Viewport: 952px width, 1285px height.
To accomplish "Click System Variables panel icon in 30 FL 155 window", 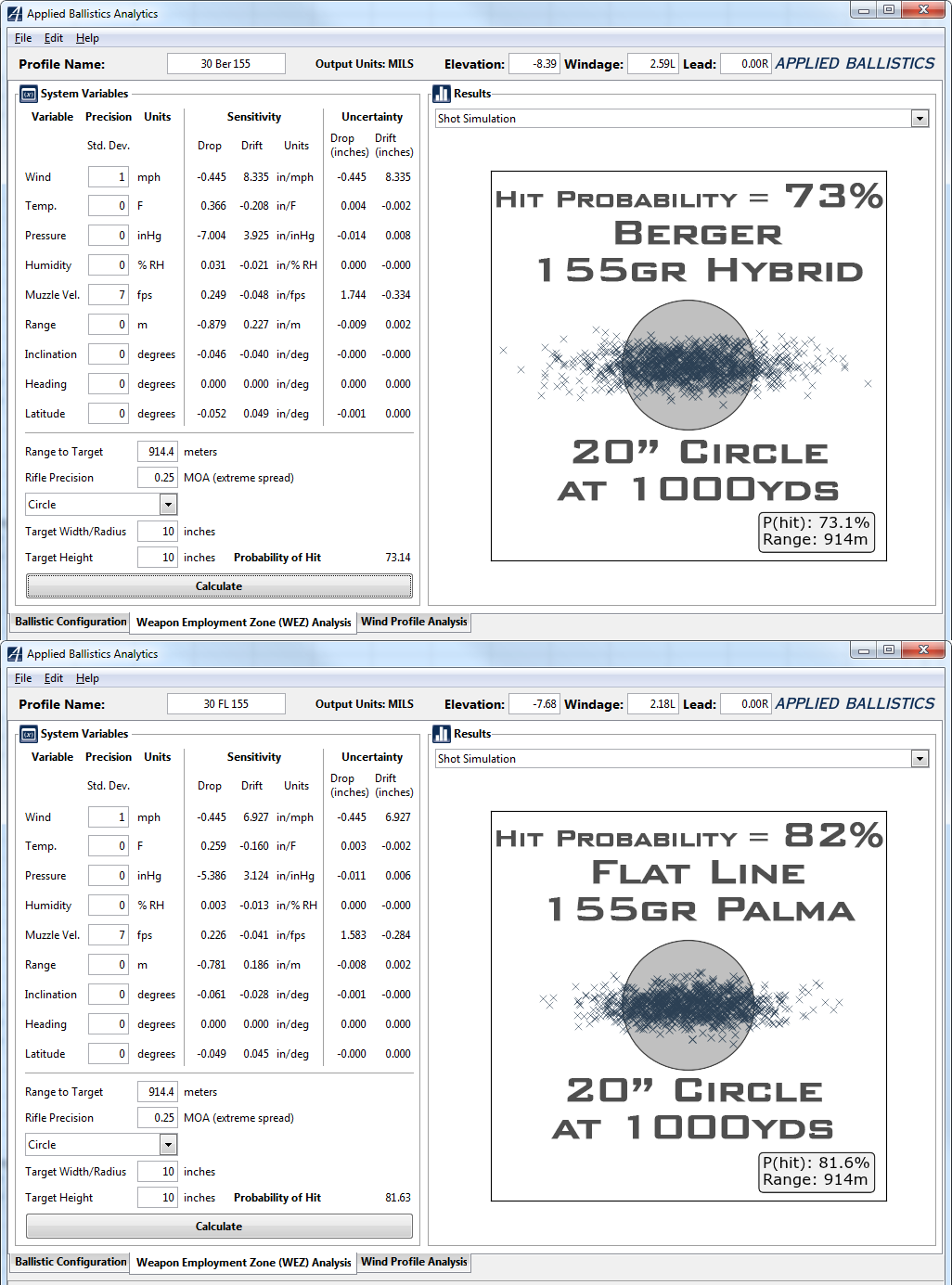I will pyautogui.click(x=29, y=734).
